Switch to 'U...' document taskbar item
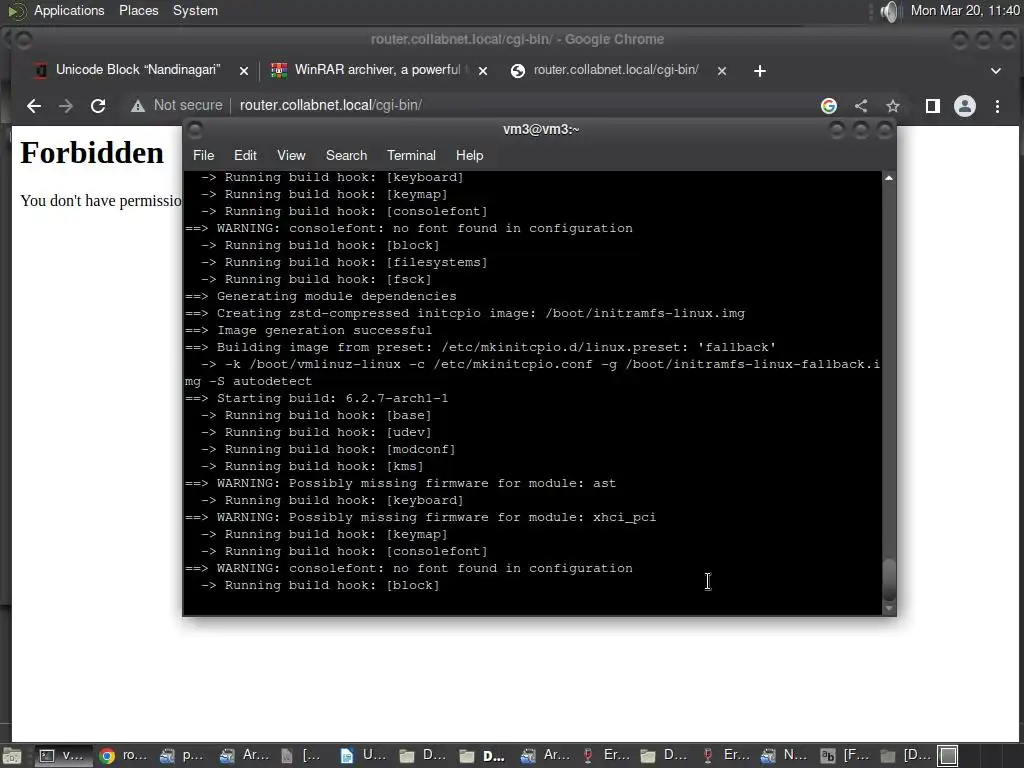Image resolution: width=1024 pixels, height=768 pixels. (364, 756)
